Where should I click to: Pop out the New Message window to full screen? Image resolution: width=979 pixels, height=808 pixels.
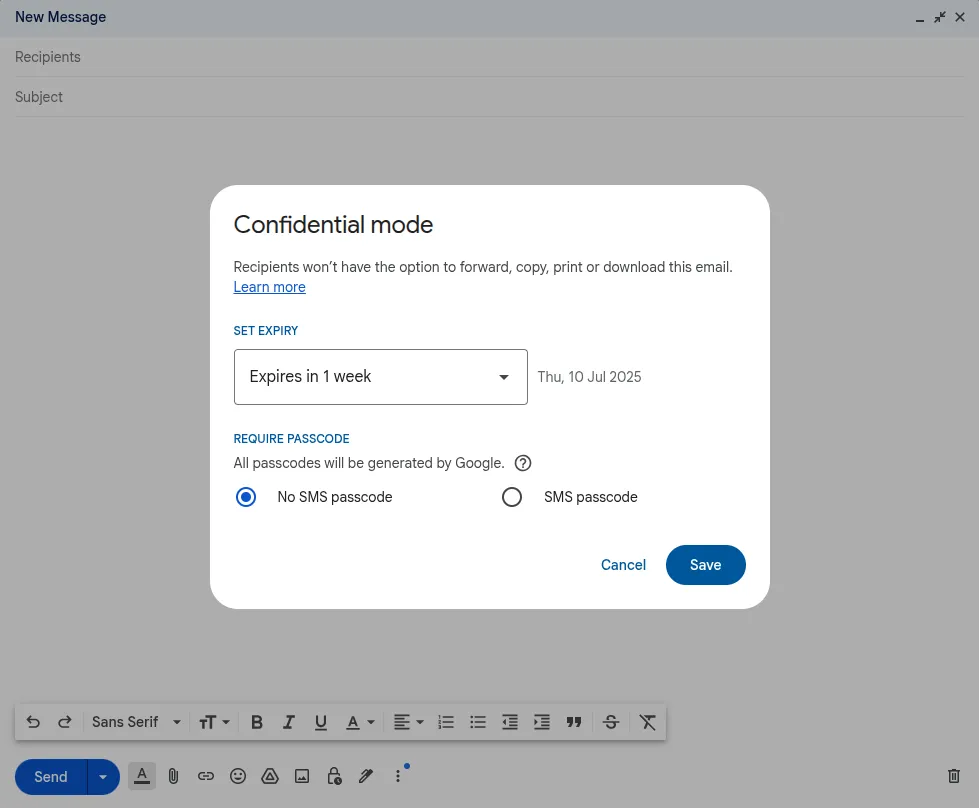click(940, 17)
